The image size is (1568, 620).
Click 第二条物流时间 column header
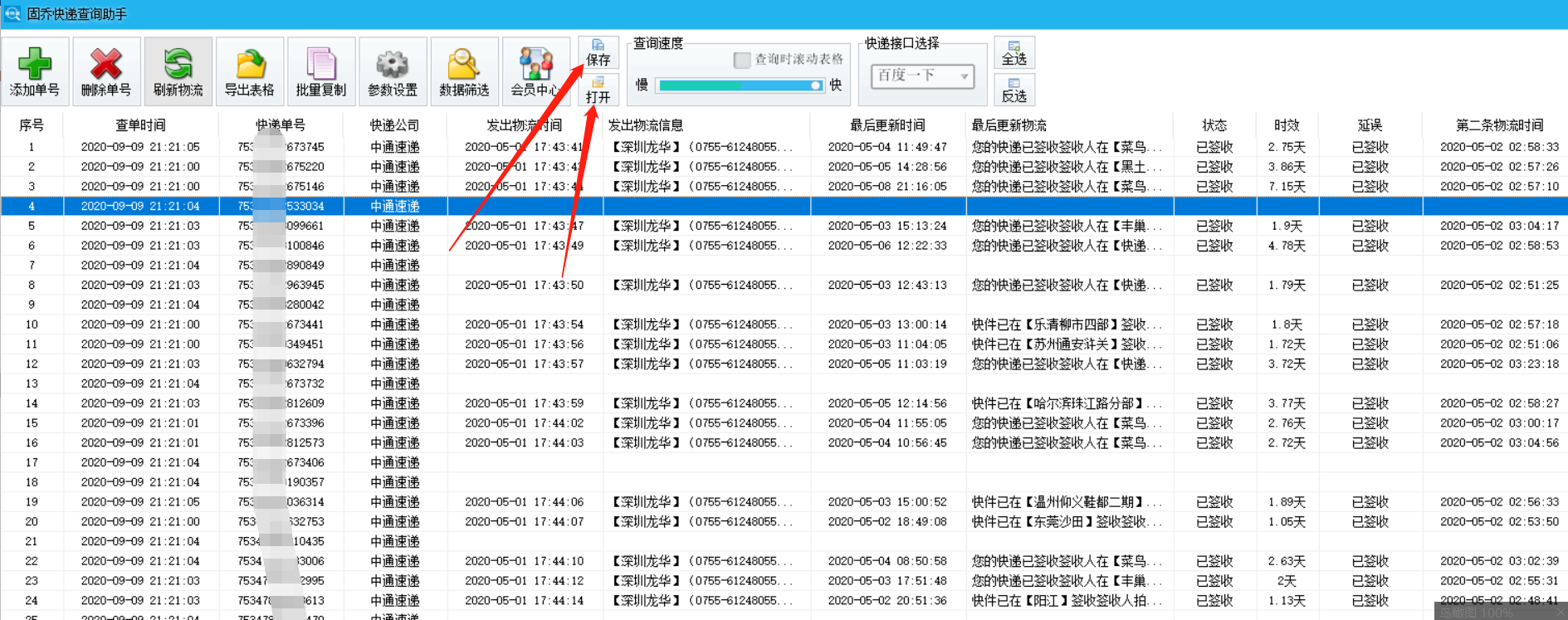1499,124
